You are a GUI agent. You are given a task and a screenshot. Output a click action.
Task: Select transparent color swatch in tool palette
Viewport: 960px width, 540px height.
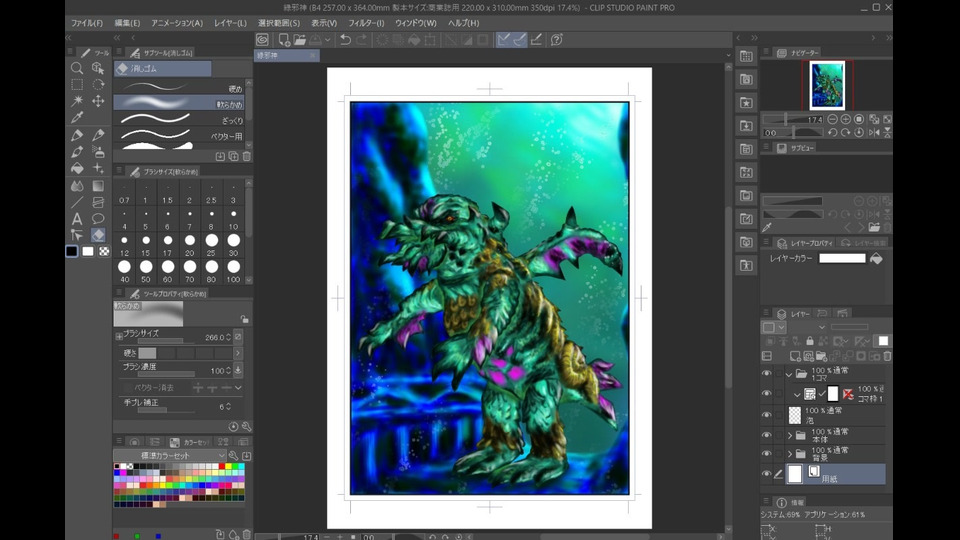pyautogui.click(x=104, y=251)
